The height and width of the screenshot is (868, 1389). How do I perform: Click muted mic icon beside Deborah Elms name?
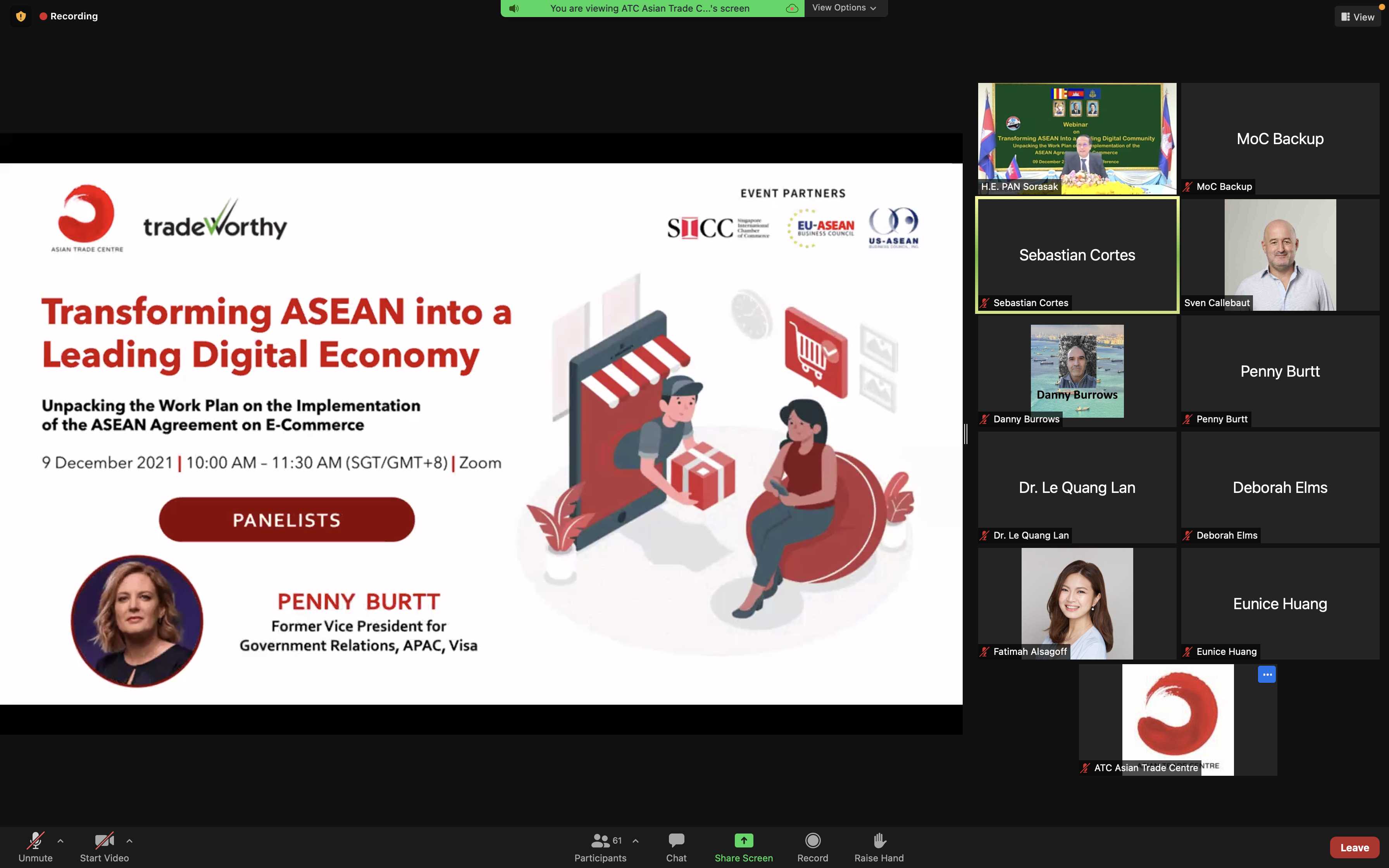point(1187,536)
